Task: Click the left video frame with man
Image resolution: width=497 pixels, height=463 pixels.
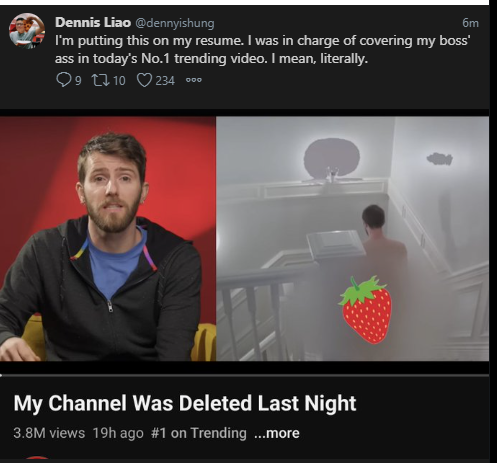Action: coord(108,239)
